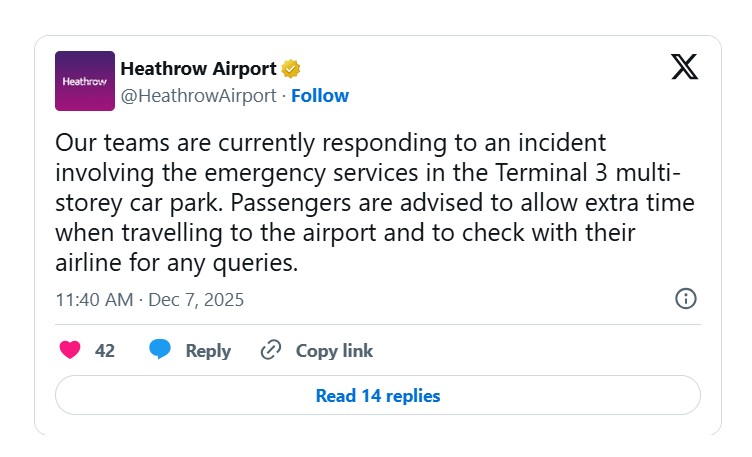
Task: Open the 11:40 AM timestamp link
Action: tap(94, 300)
